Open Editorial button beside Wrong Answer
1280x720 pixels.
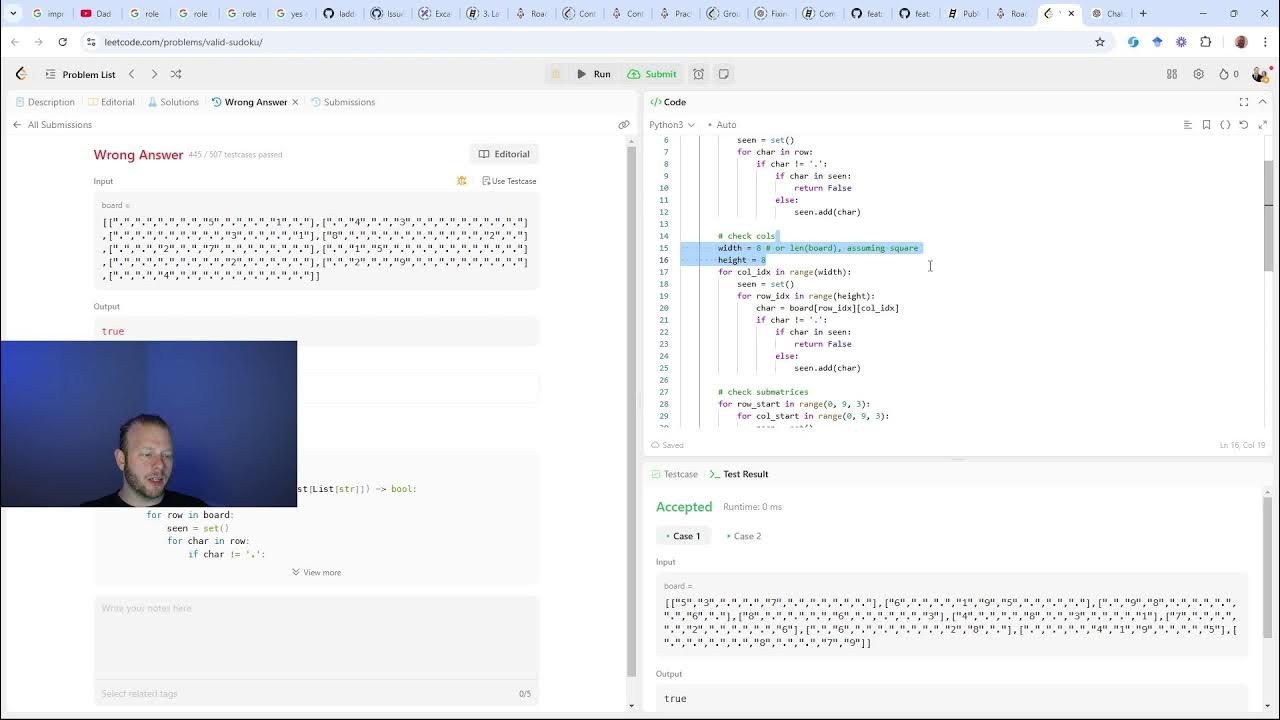pos(504,154)
